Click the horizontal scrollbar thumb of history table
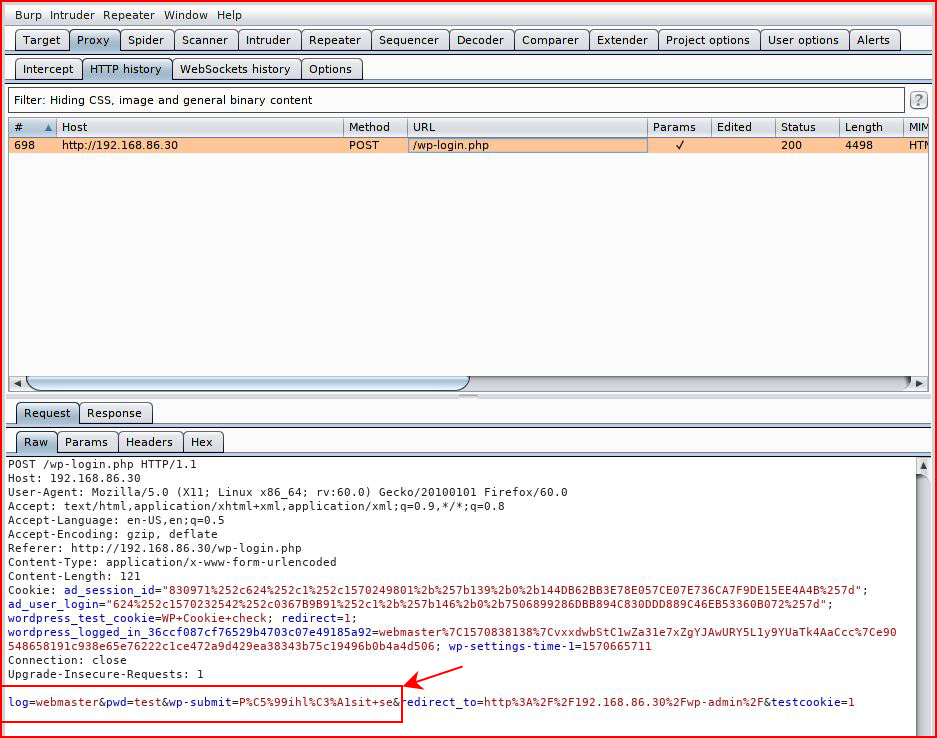The width and height of the screenshot is (937, 738). [x=248, y=383]
